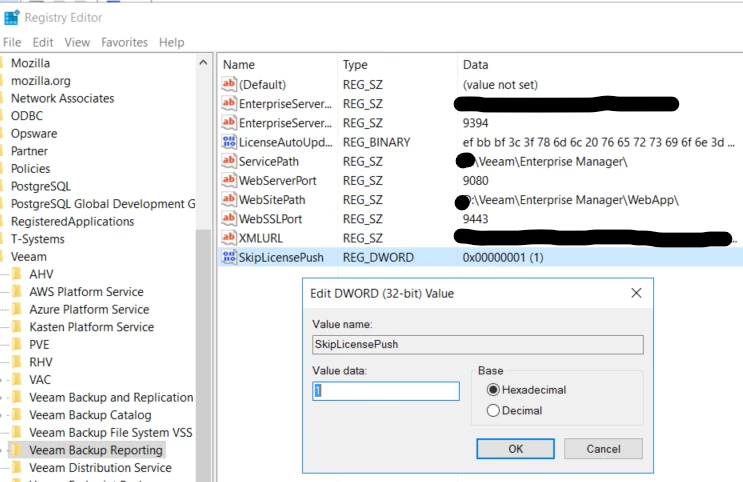
Task: Select the ODBC registry key
Action: 27,116
